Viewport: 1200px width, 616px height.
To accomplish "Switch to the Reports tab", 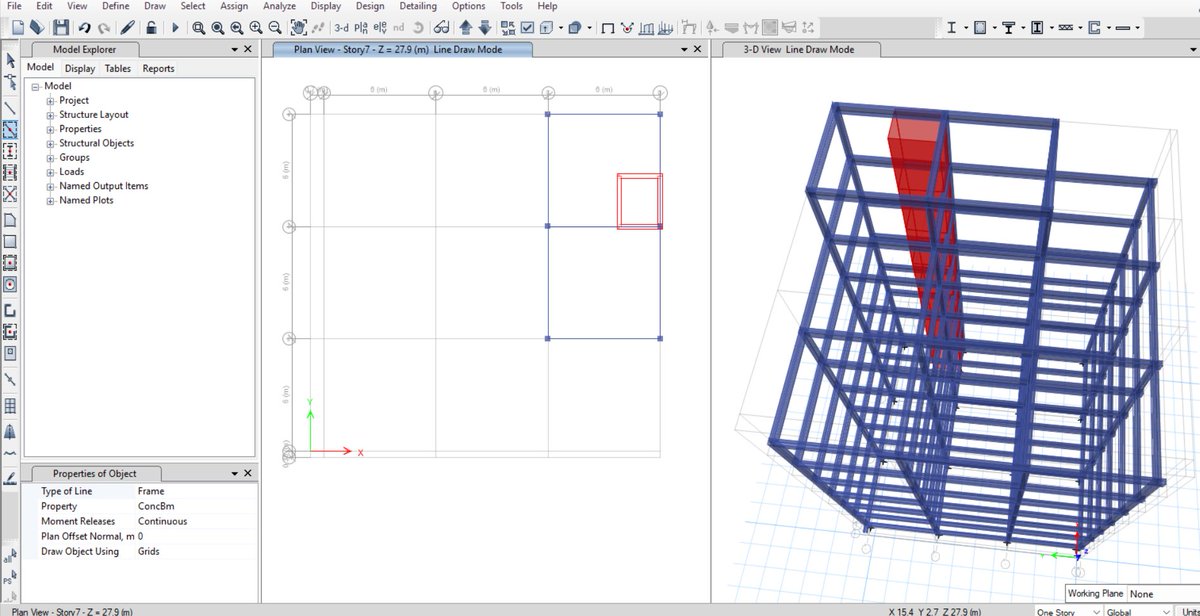I will tap(158, 68).
